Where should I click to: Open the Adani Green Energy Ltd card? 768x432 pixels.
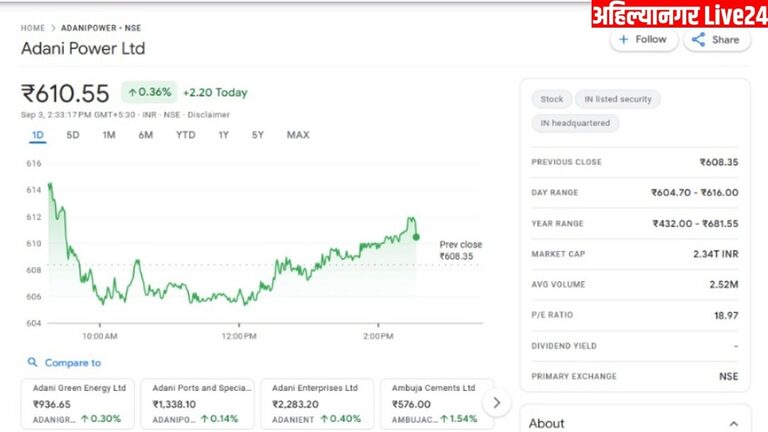[x=79, y=403]
